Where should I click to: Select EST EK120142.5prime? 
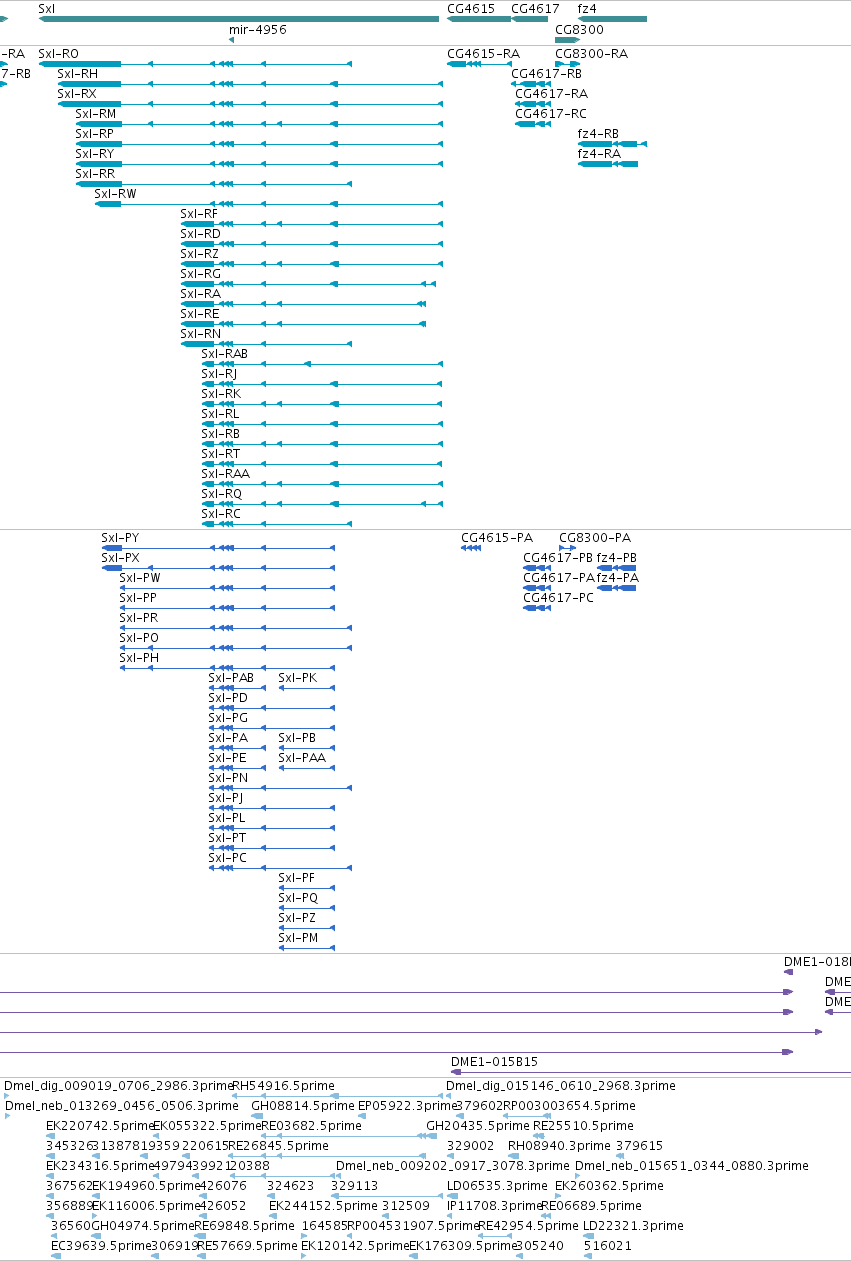tap(354, 1246)
